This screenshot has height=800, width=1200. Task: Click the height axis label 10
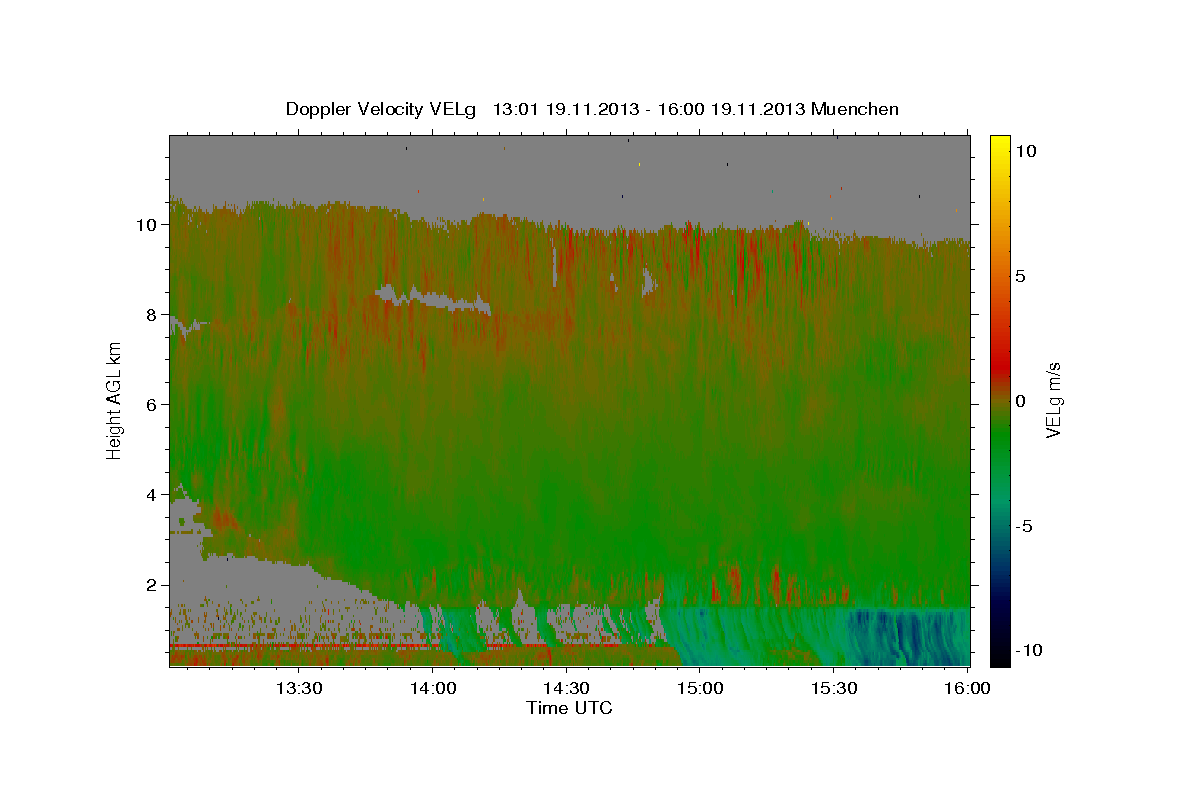click(x=147, y=225)
